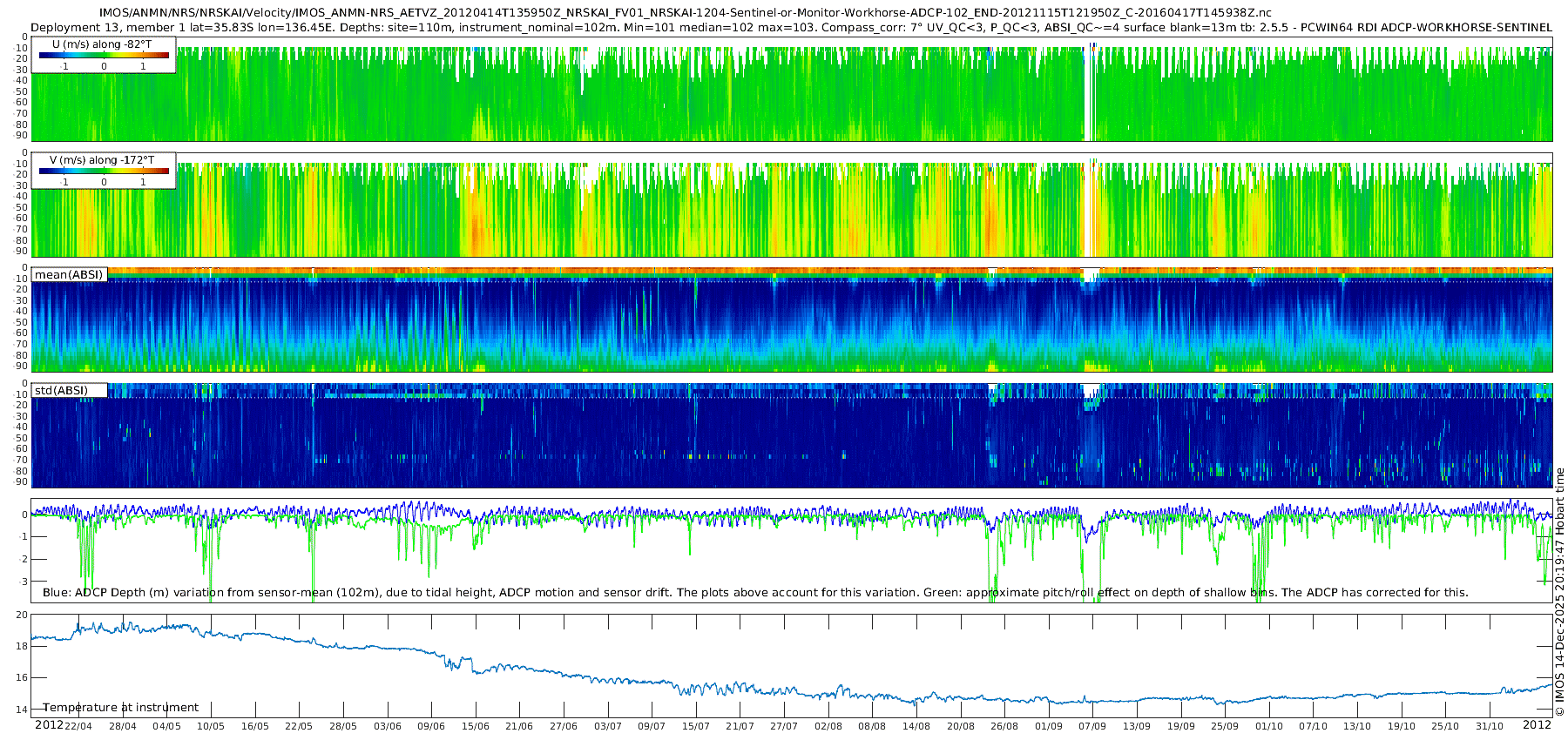Click the 2012 year label at right
This screenshot has height=740, width=1568.
pos(1537,725)
